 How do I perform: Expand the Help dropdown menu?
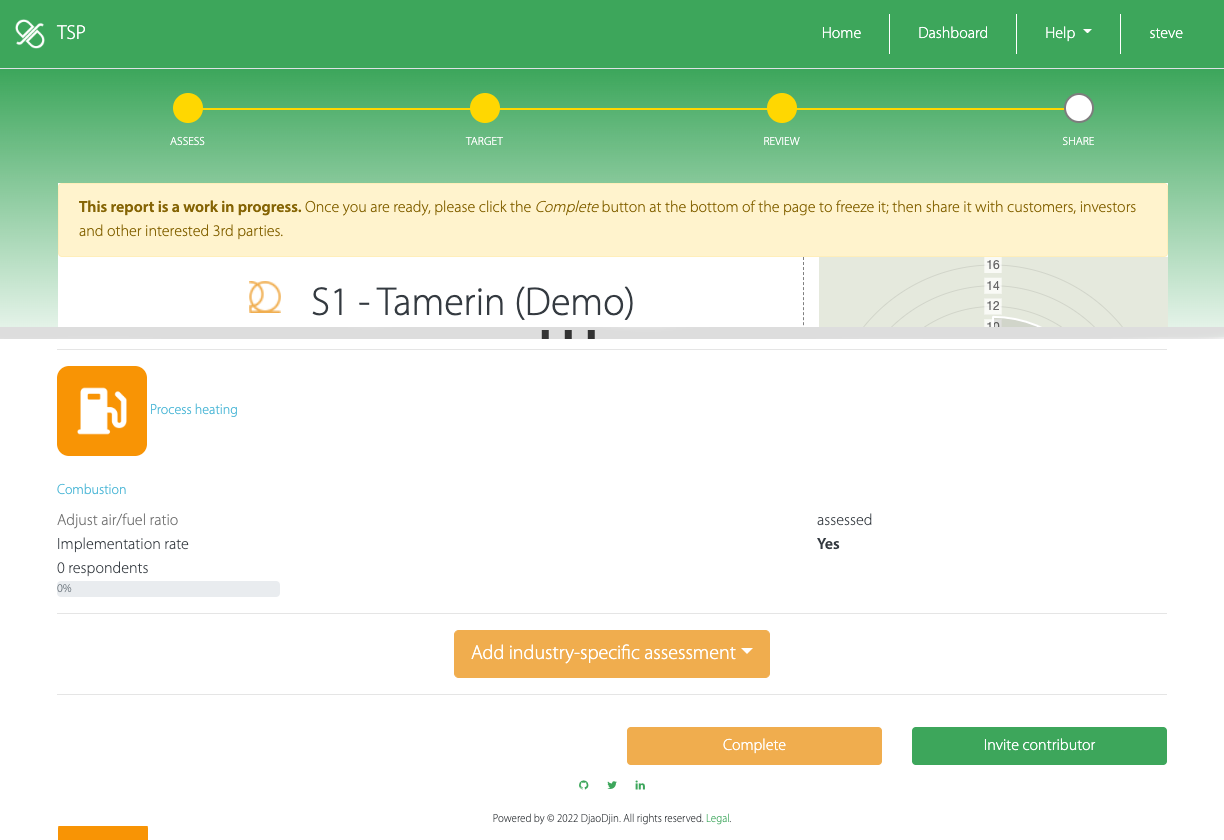[1067, 33]
